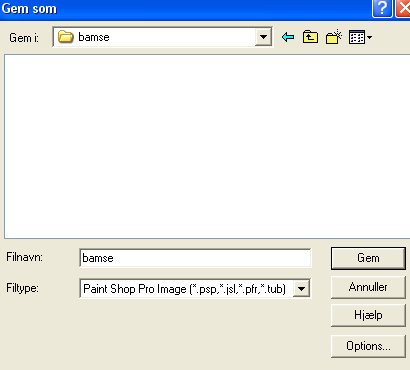Click the Filnavn text field
410x370 pixels.
(195, 258)
